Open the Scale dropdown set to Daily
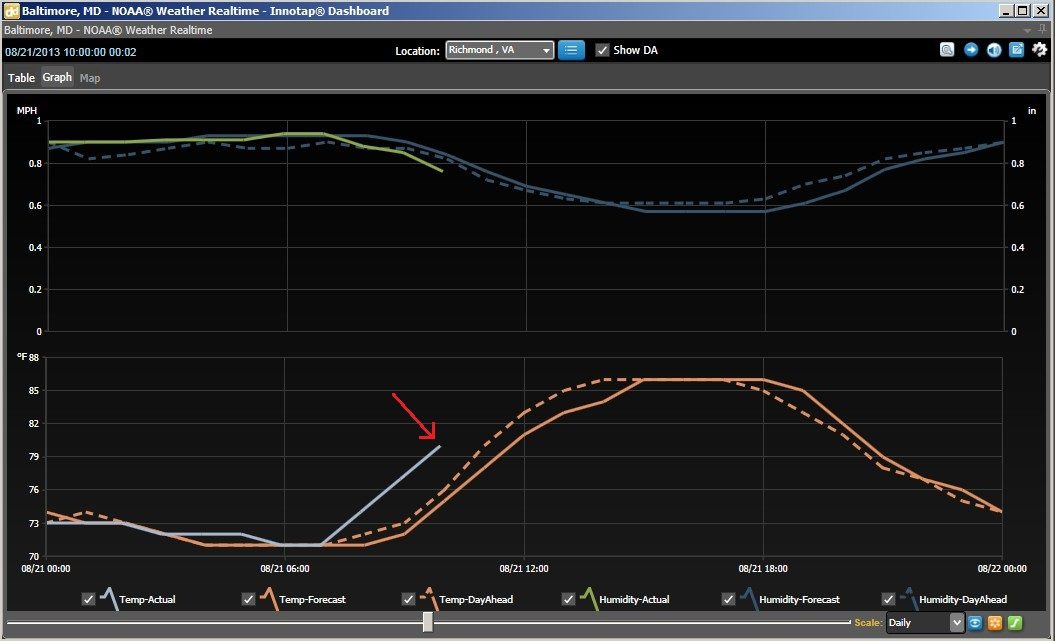1055x641 pixels. tap(925, 623)
